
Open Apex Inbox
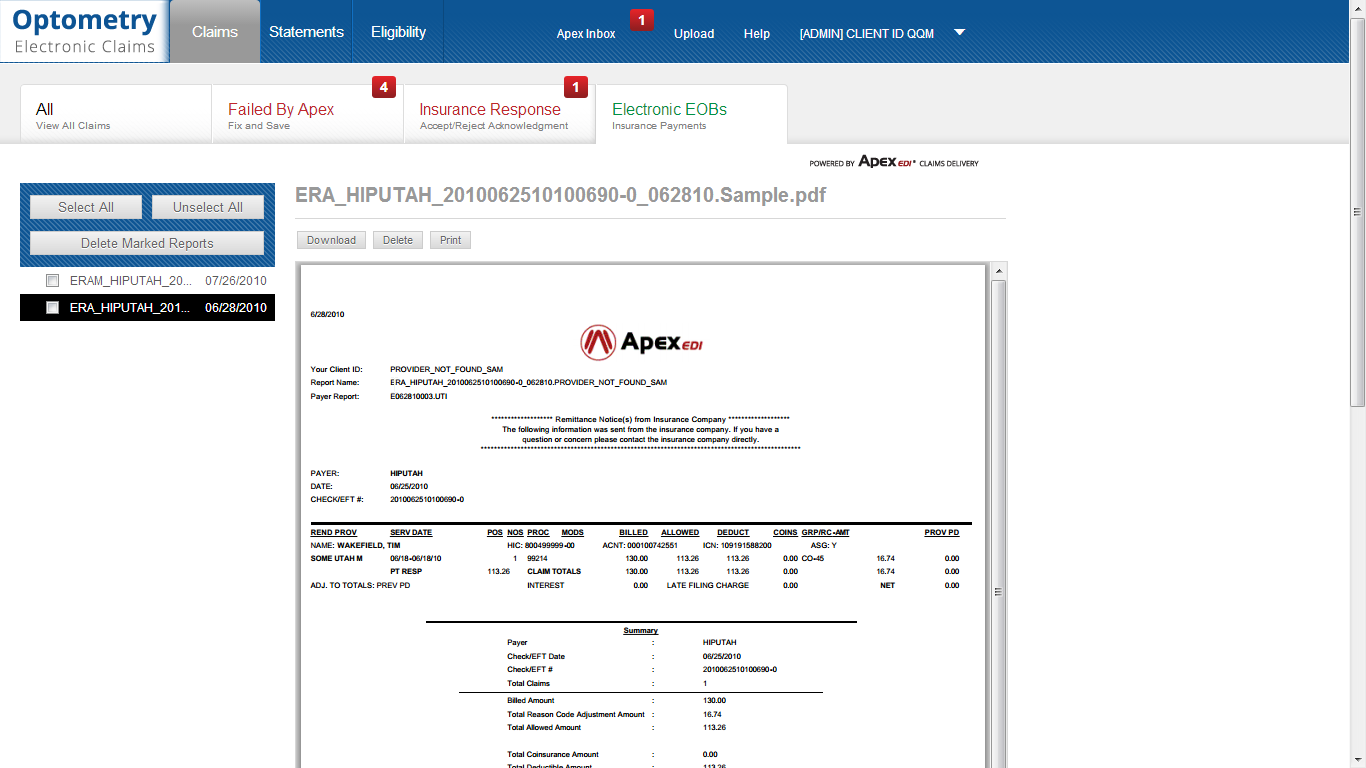tap(586, 34)
